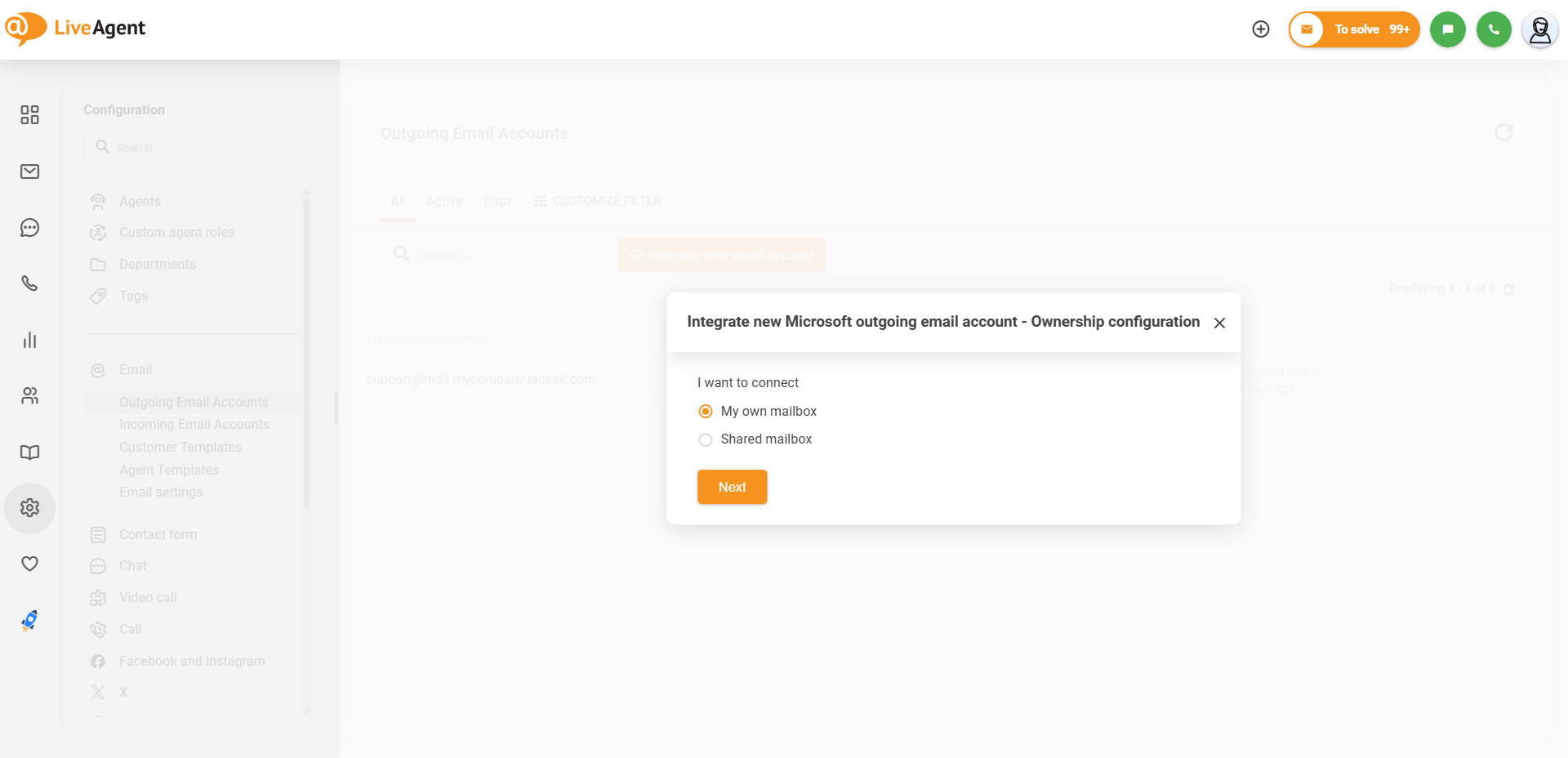The image size is (1568, 758).
Task: Open the Reports bar chart icon
Action: pos(29,340)
